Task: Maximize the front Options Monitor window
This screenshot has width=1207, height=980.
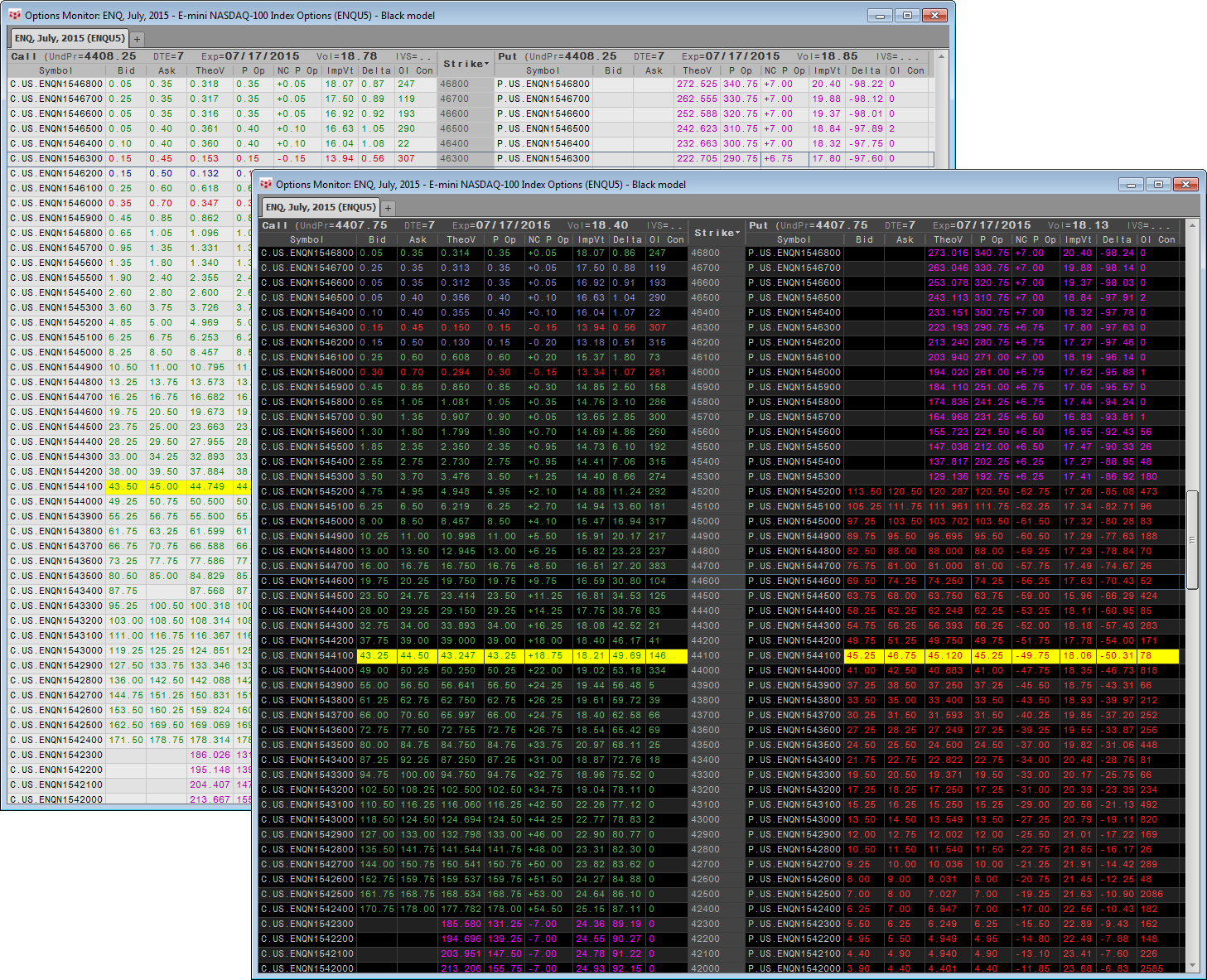Action: [x=1158, y=184]
